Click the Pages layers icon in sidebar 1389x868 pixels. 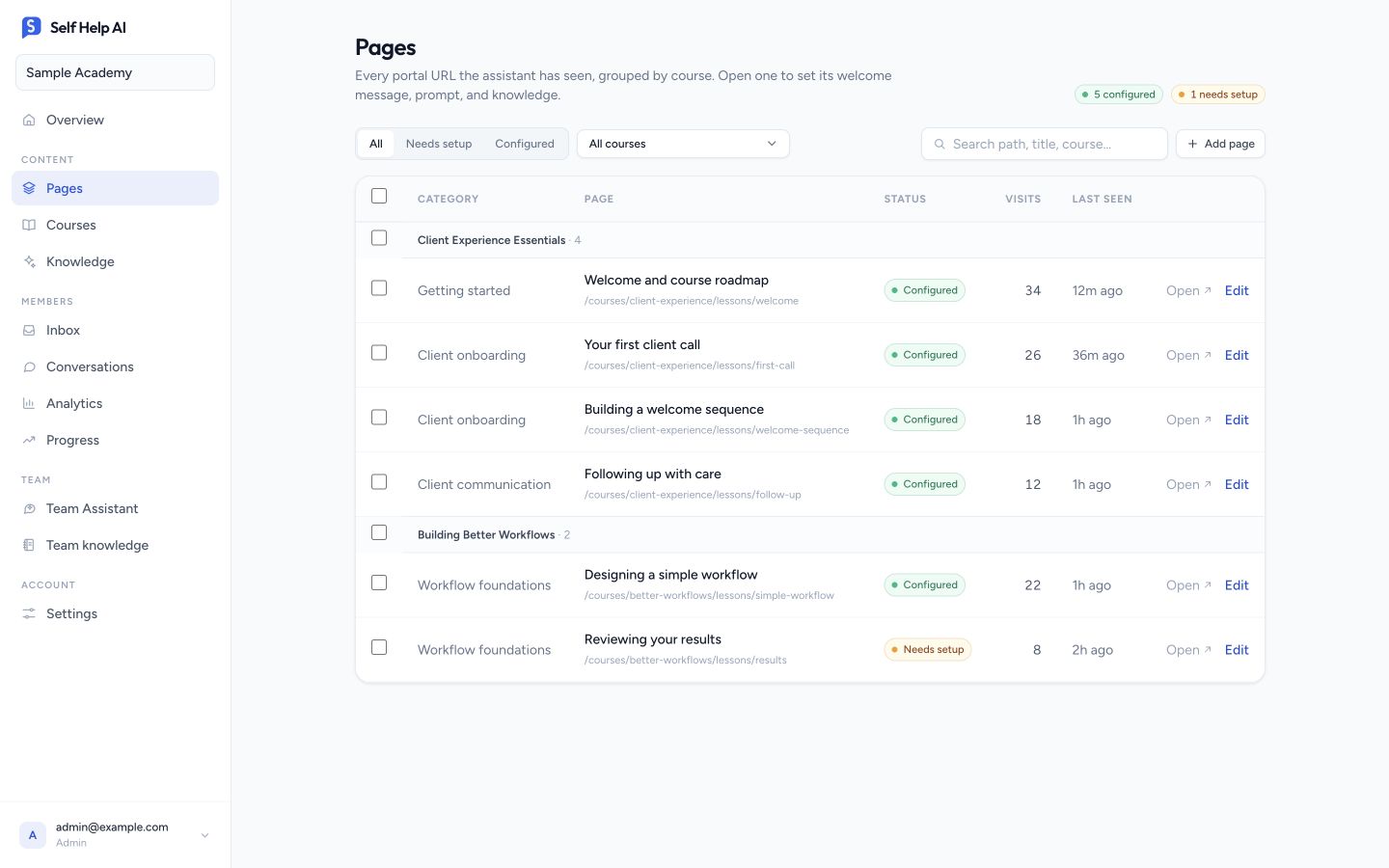point(29,189)
